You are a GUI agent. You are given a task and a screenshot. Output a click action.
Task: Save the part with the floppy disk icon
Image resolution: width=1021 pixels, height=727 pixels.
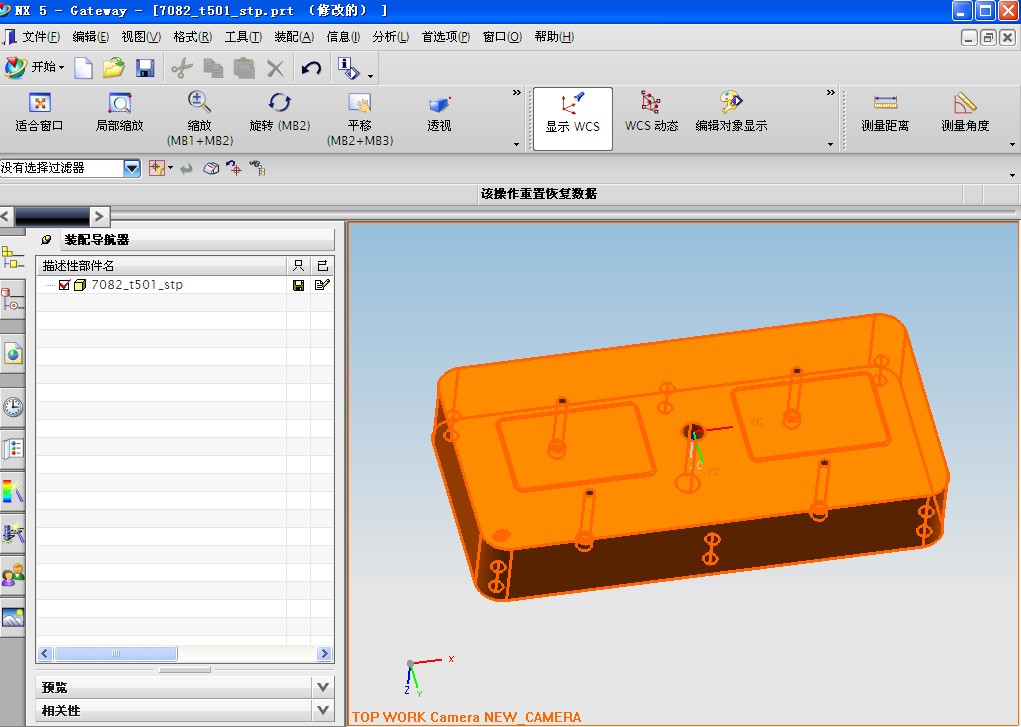tap(145, 68)
